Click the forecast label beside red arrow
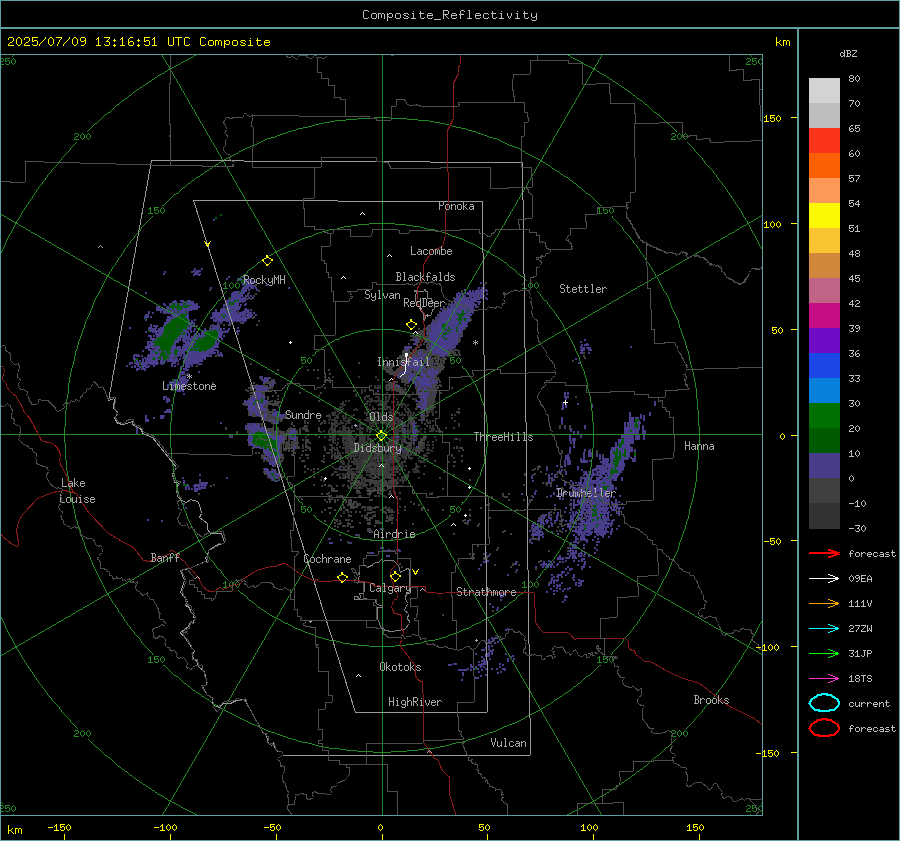The height and width of the screenshot is (841, 900). click(x=872, y=553)
